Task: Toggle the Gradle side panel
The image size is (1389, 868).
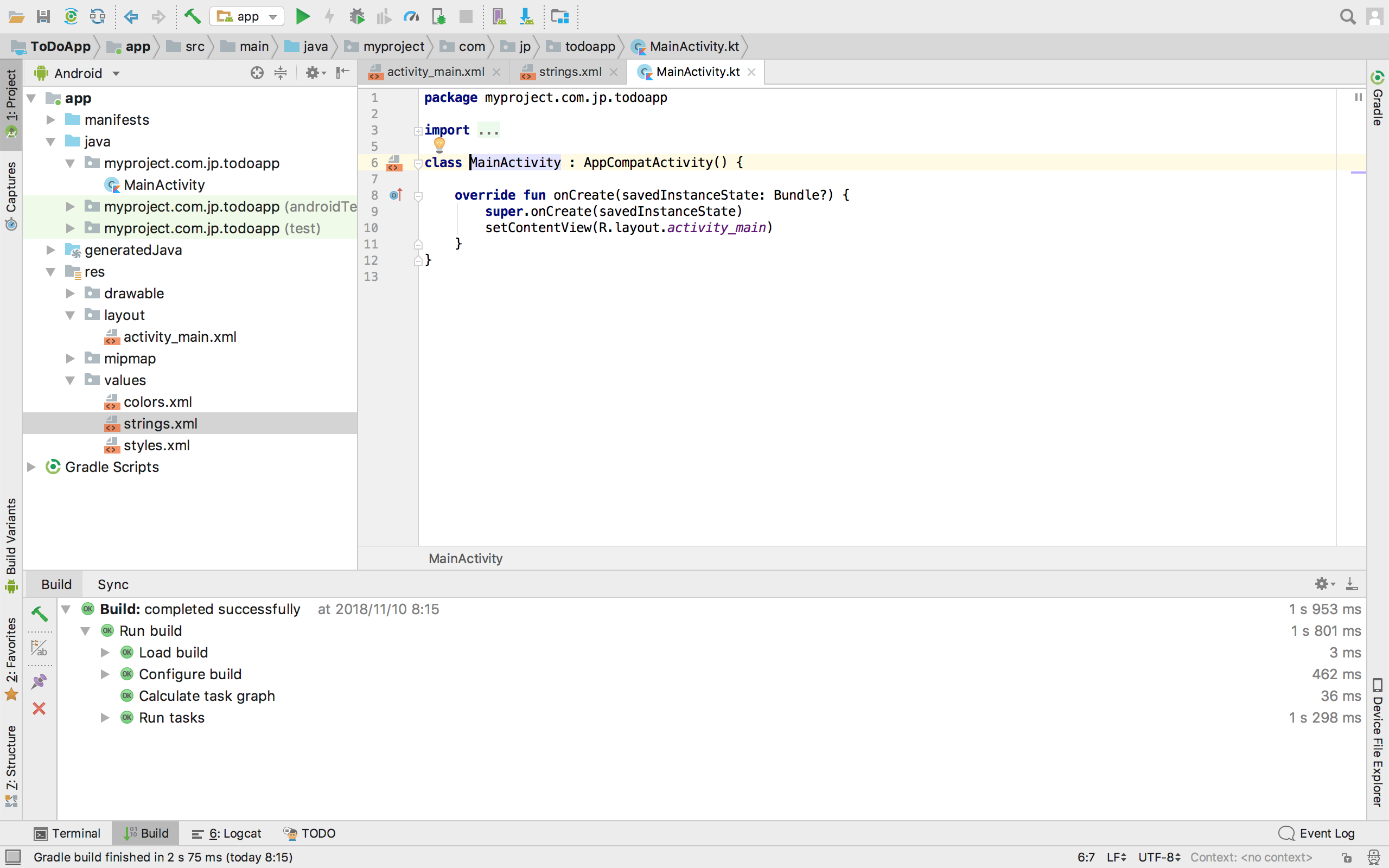Action: [x=1378, y=99]
